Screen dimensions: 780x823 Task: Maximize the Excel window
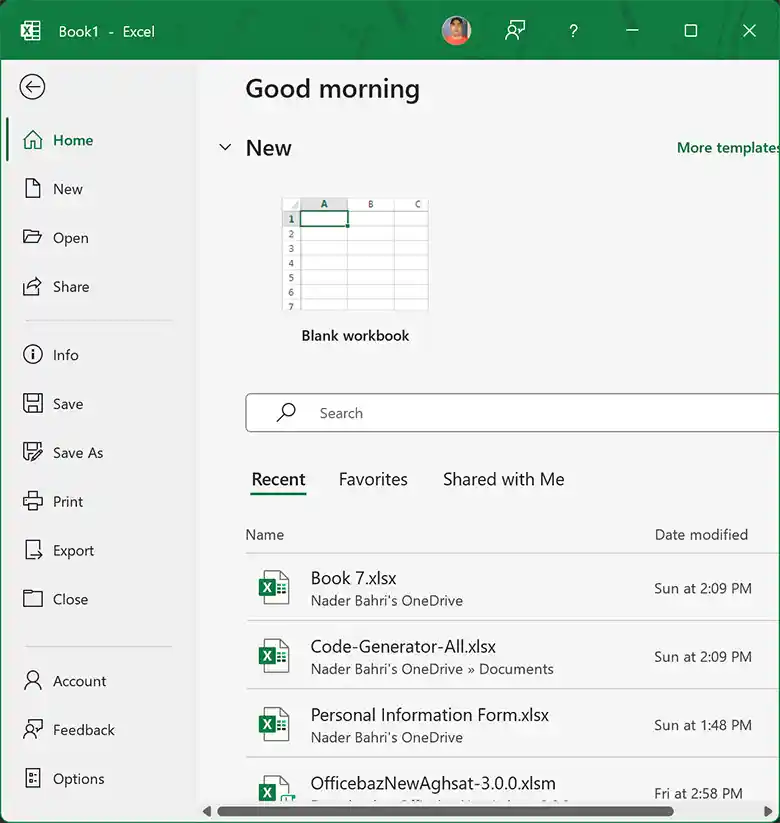point(691,30)
